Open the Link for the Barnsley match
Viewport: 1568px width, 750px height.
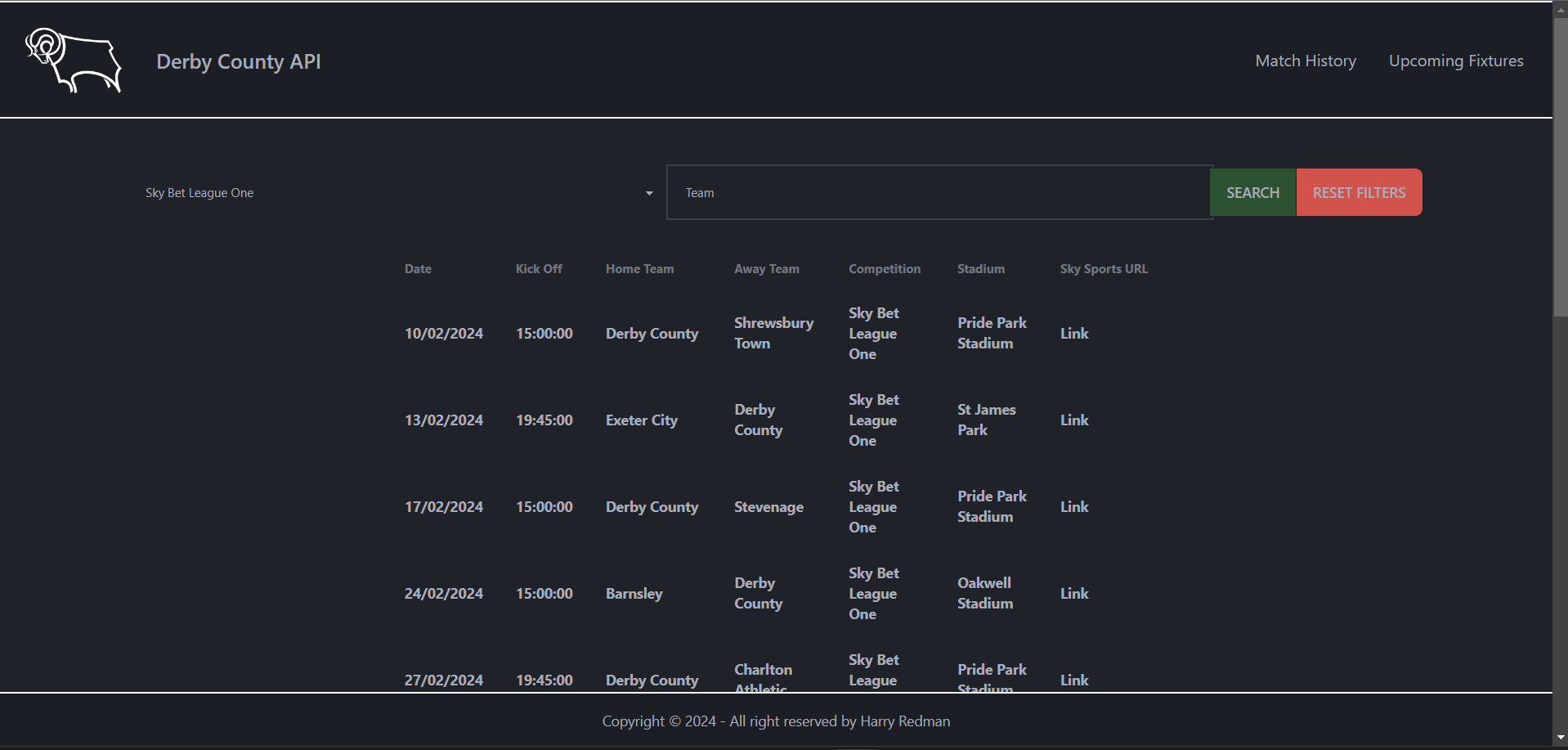[1074, 594]
